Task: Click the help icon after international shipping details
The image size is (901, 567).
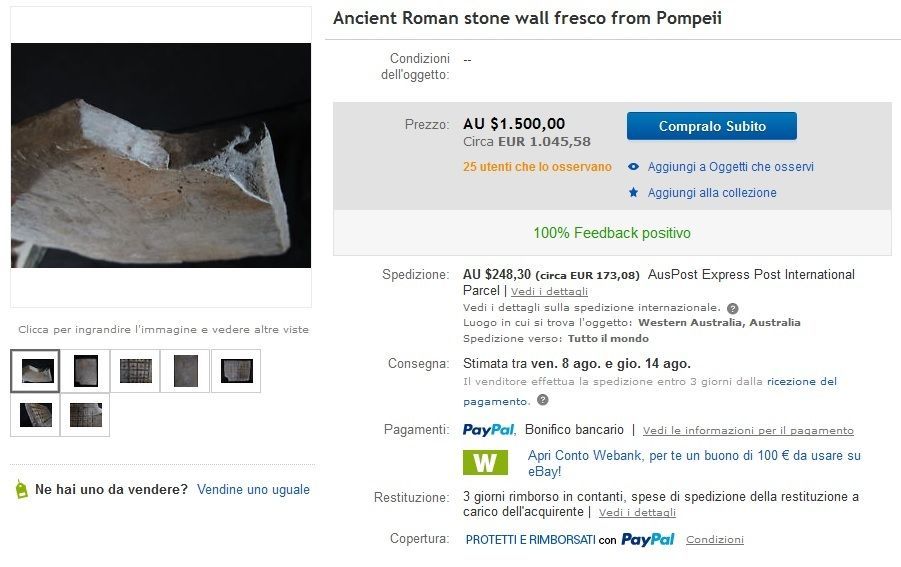Action: pyautogui.click(x=733, y=308)
